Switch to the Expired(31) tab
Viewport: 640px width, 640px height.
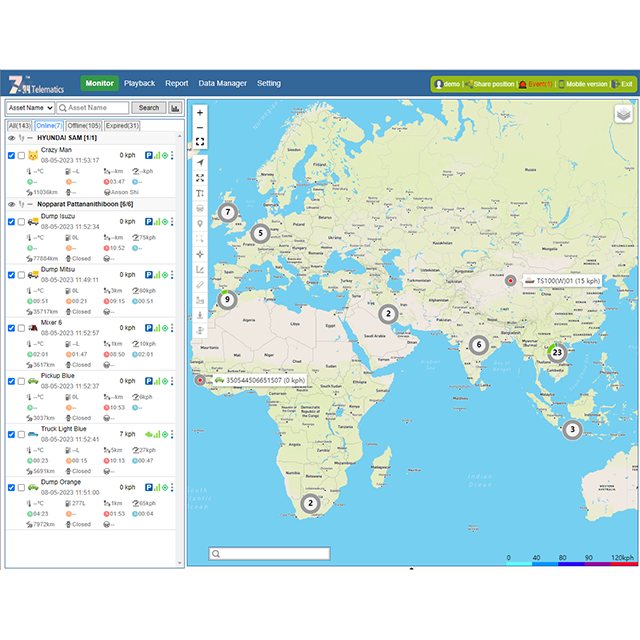pos(122,126)
